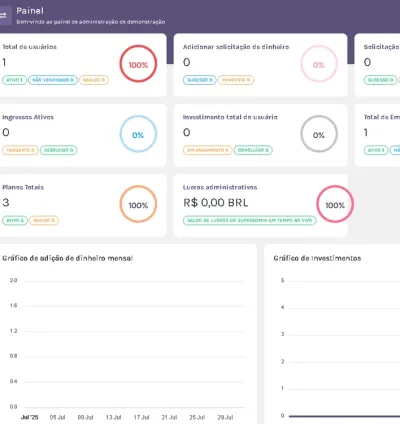Open Investimento total do usuário card title
Image resolution: width=400 pixels, height=424 pixels.
tap(230, 117)
